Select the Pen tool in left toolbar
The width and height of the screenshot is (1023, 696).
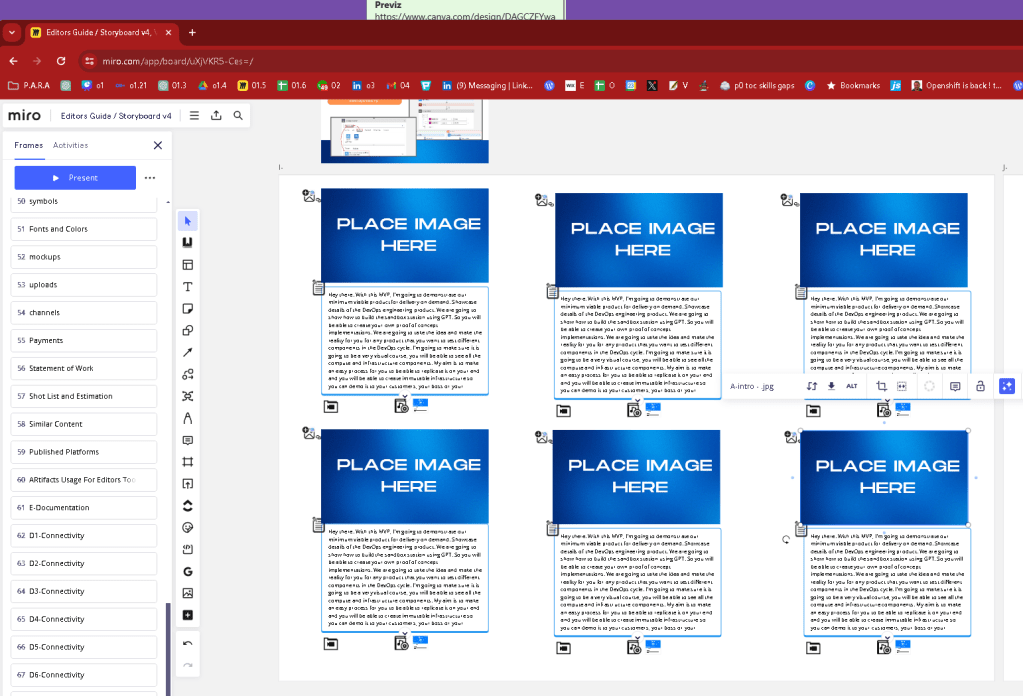[188, 418]
